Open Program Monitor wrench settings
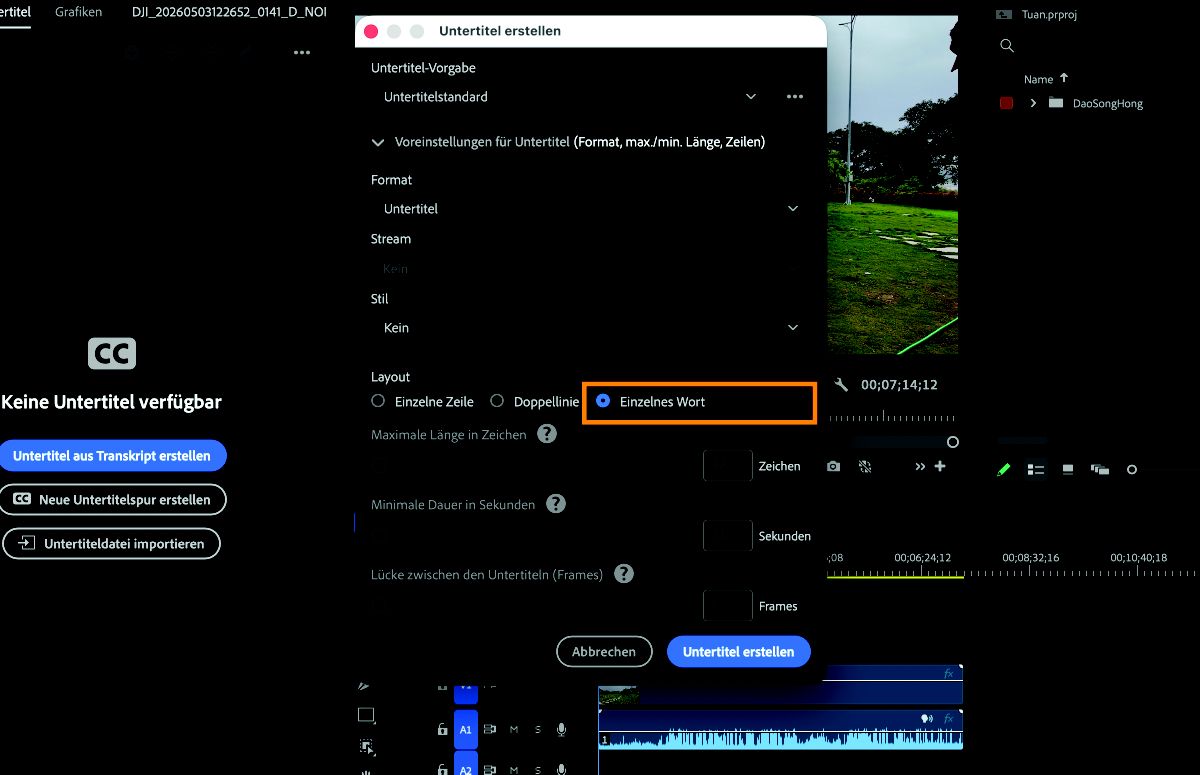1200x775 pixels. [x=841, y=385]
